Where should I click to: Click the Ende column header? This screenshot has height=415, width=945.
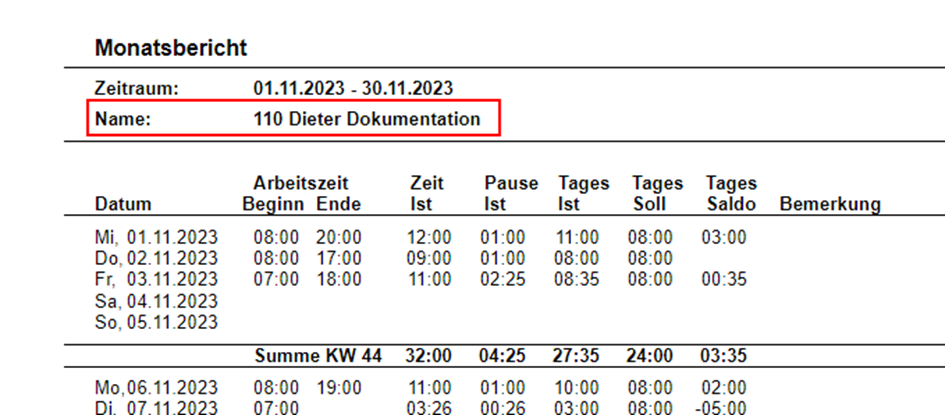point(339,204)
